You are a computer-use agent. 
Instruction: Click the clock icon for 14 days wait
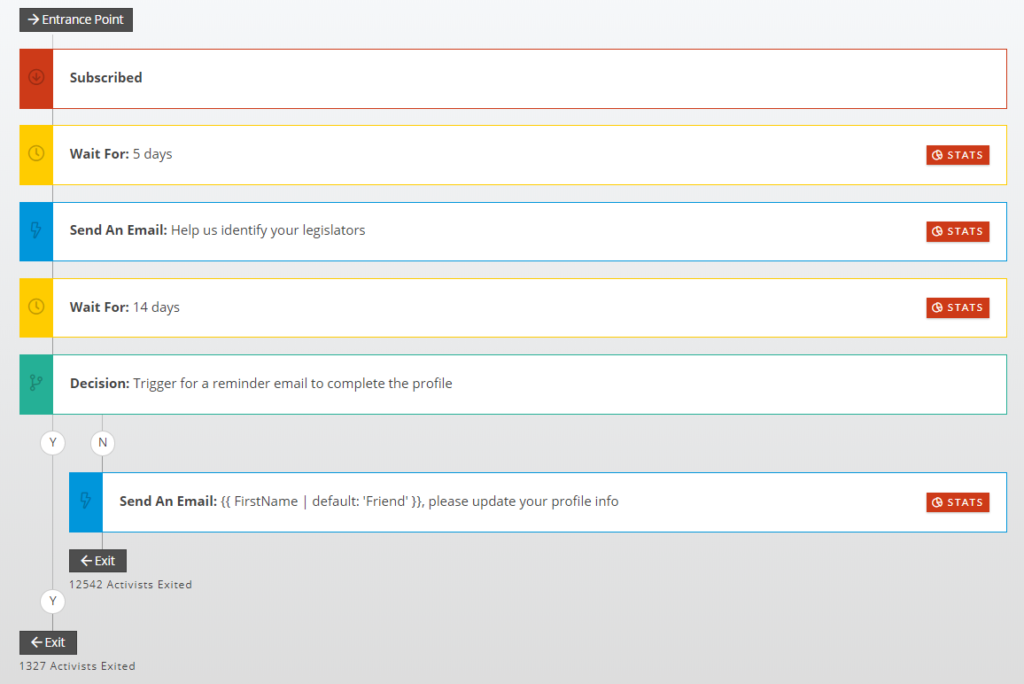(36, 307)
